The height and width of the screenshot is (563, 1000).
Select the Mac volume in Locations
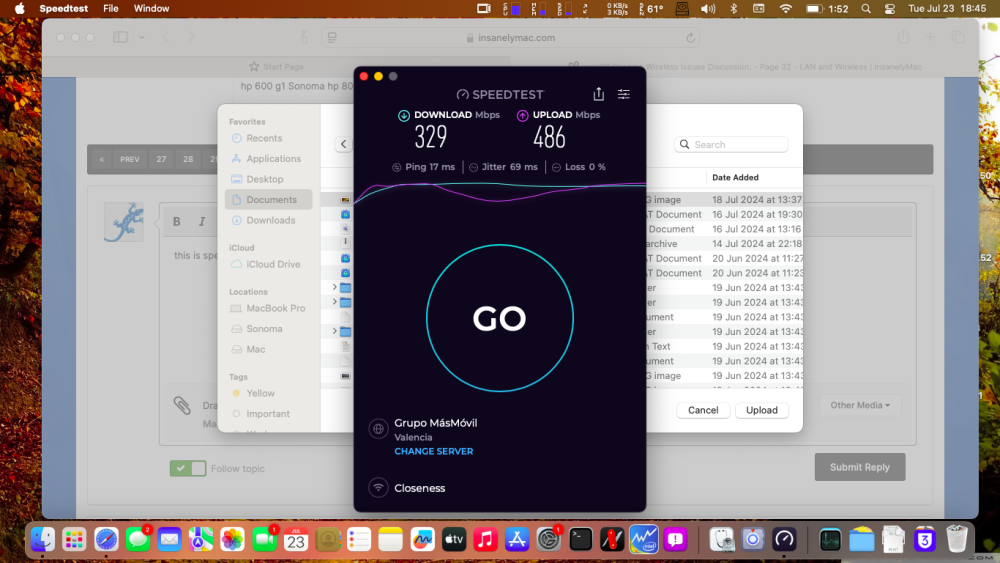(x=268, y=349)
